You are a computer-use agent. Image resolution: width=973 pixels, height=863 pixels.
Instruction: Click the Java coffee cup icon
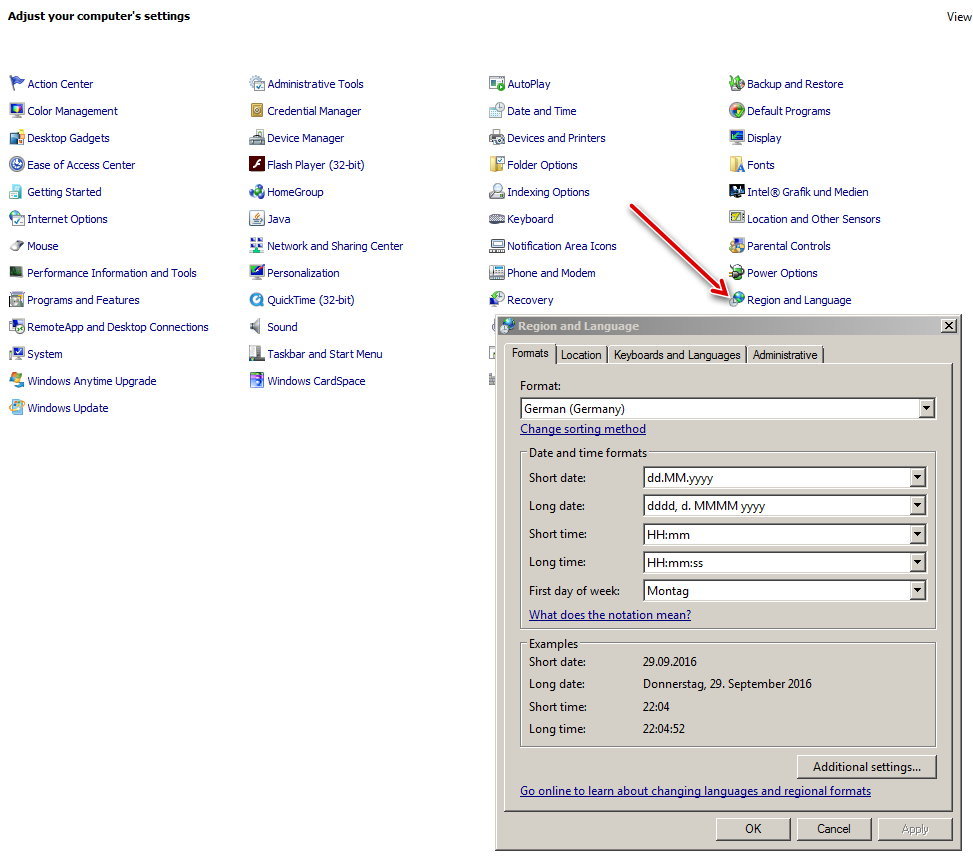point(257,219)
